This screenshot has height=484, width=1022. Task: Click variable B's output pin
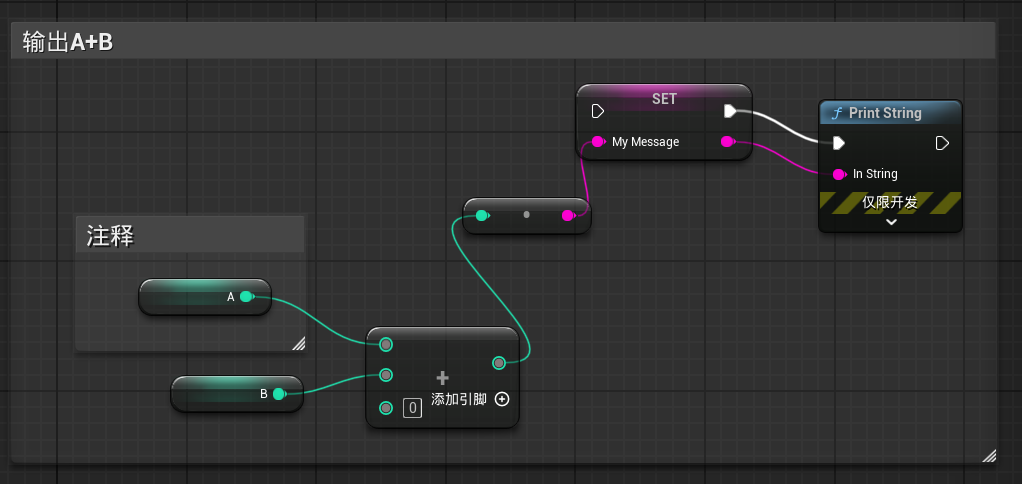[279, 394]
